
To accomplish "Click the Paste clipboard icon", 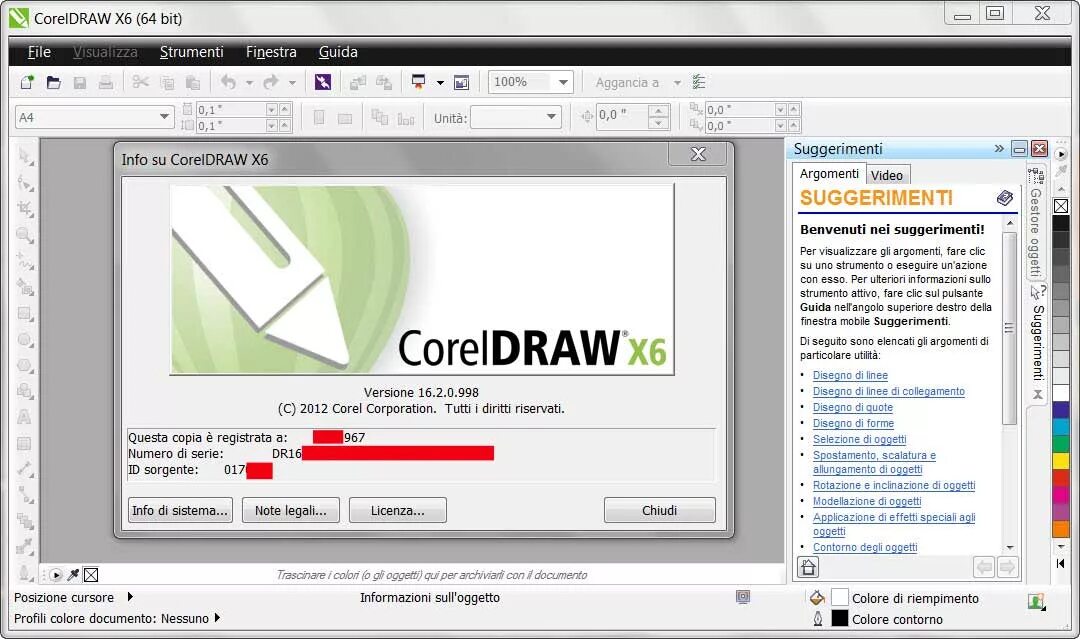I will tap(193, 83).
